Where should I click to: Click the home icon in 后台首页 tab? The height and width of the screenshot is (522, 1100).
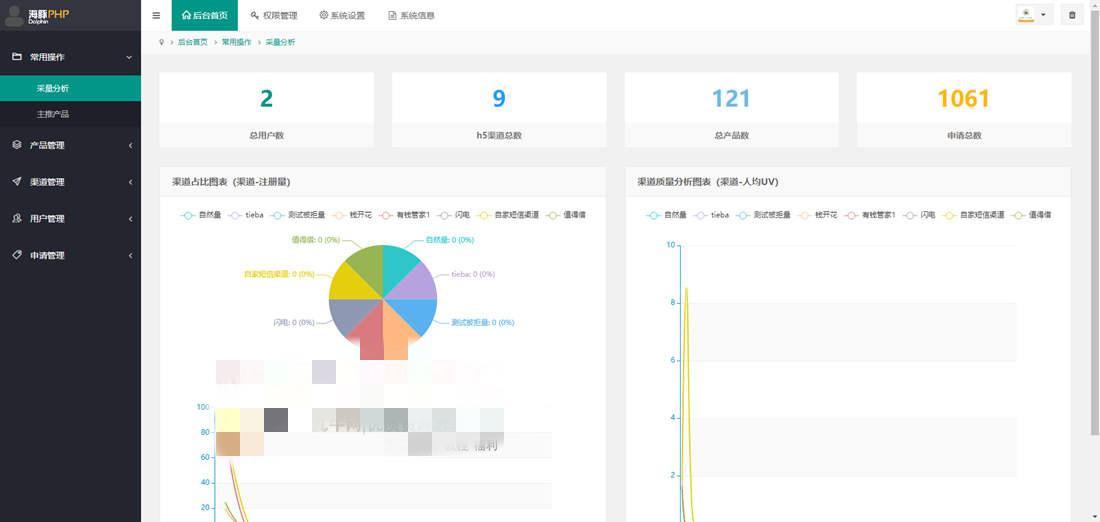186,15
